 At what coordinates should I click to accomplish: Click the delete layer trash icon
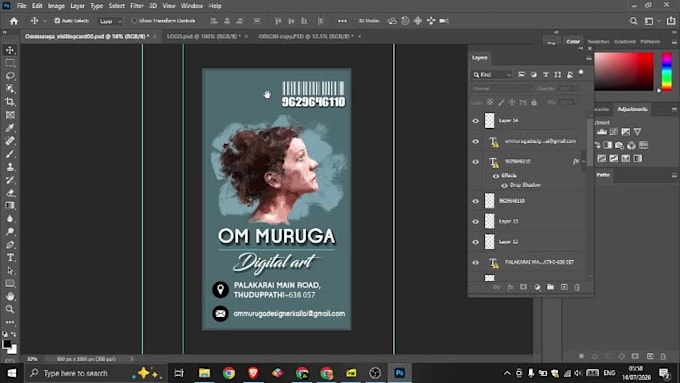point(577,287)
